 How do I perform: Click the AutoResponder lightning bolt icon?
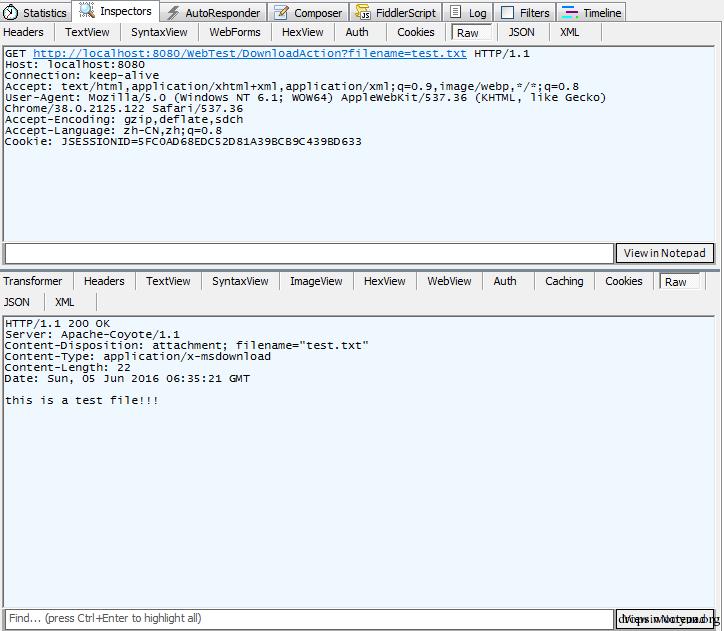(173, 12)
